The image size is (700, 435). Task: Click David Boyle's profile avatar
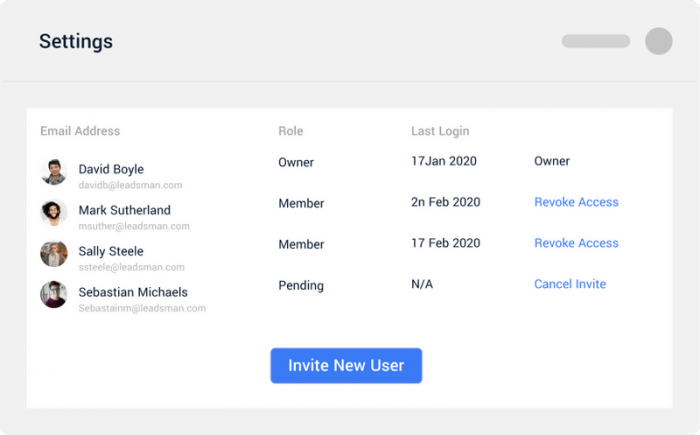coord(54,171)
